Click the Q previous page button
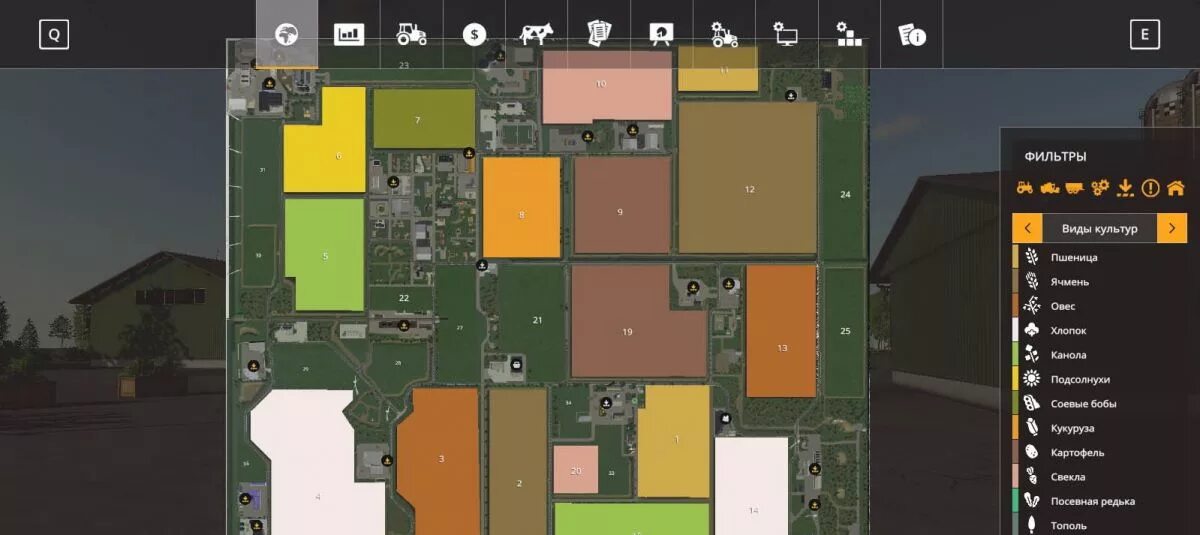 click(54, 34)
